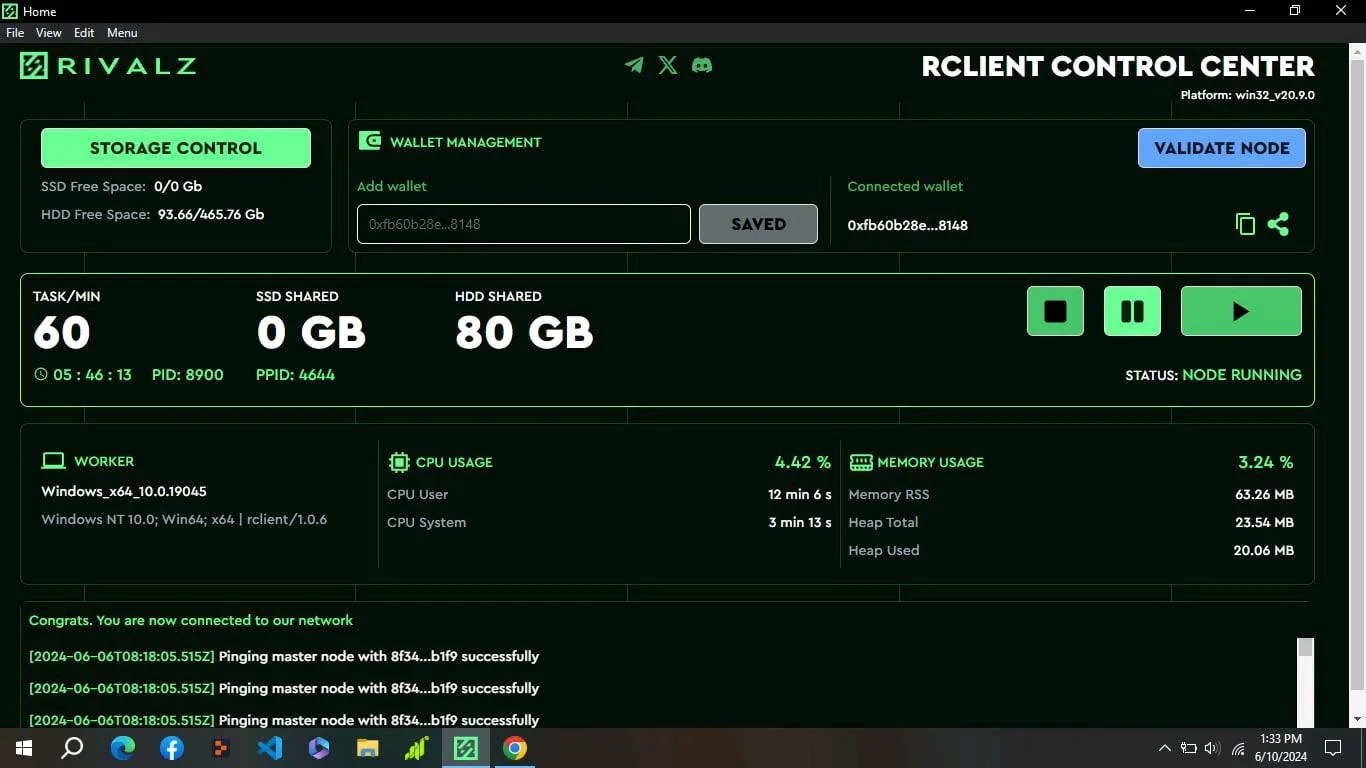Click the battery icon in the tray
Screen dimensions: 1366x768
point(1189,748)
